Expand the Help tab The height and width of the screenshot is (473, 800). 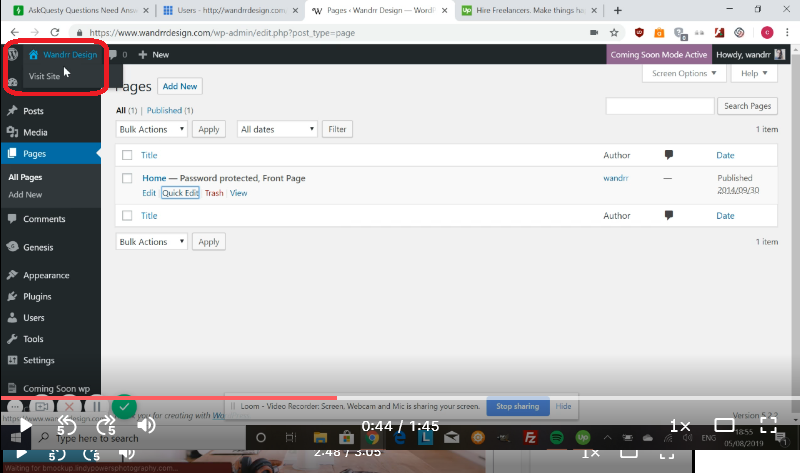754,73
